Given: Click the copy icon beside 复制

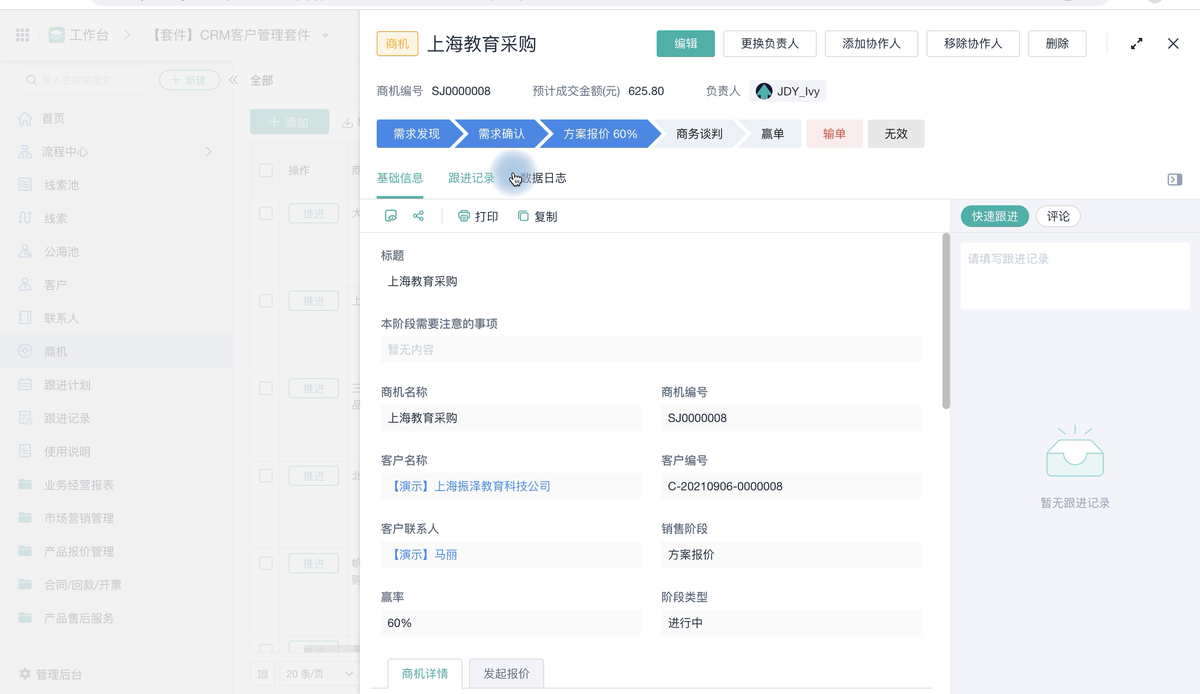Looking at the screenshot, I should (x=523, y=216).
